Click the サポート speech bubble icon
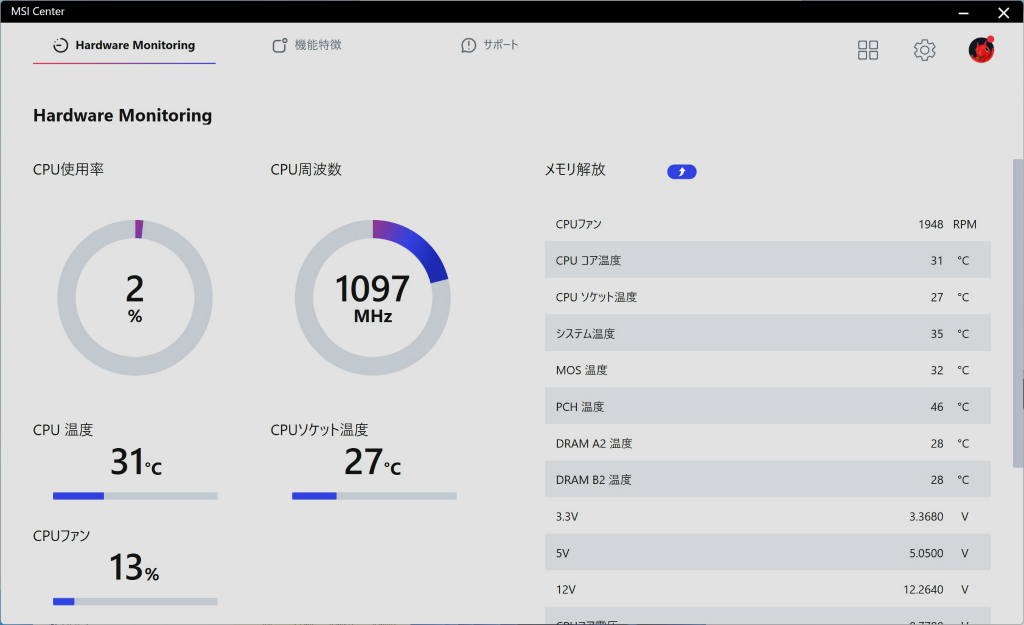 468,45
